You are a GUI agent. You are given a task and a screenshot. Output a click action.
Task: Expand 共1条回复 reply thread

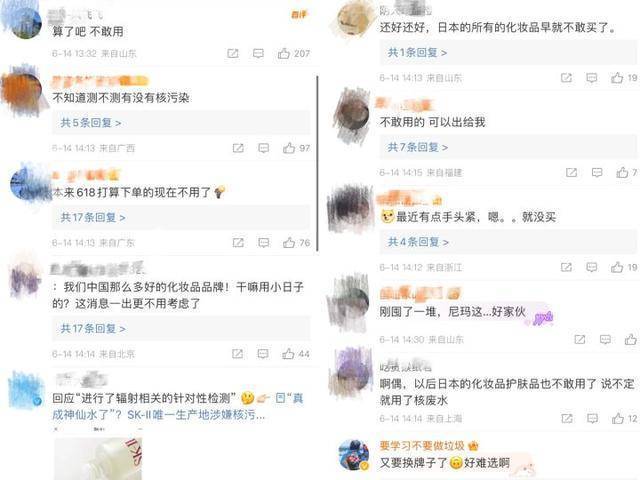pyautogui.click(x=417, y=52)
